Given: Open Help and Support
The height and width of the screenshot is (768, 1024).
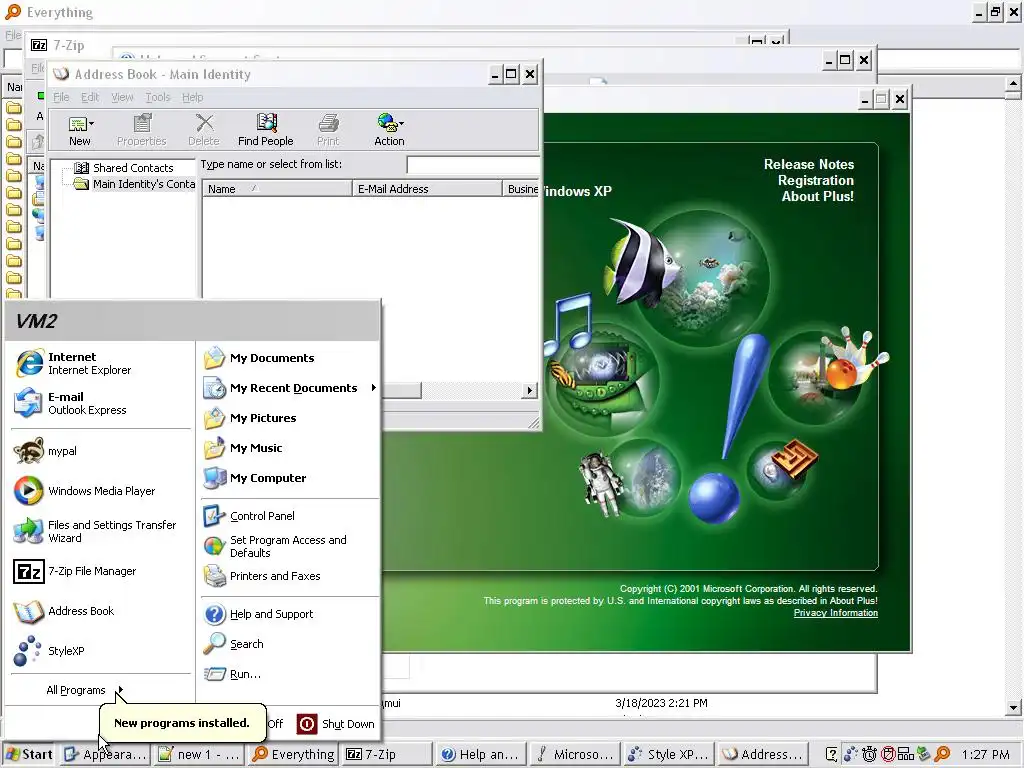Looking at the screenshot, I should pos(290,614).
